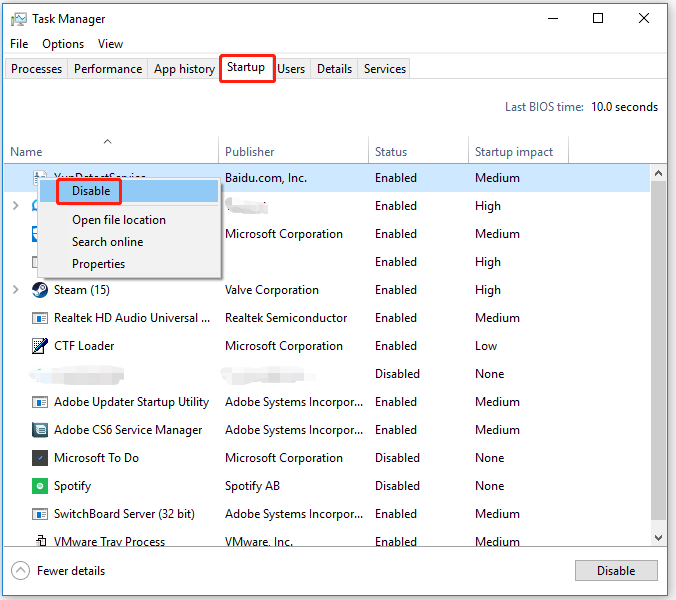The image size is (676, 600).
Task: Open the View menu
Action: [110, 44]
